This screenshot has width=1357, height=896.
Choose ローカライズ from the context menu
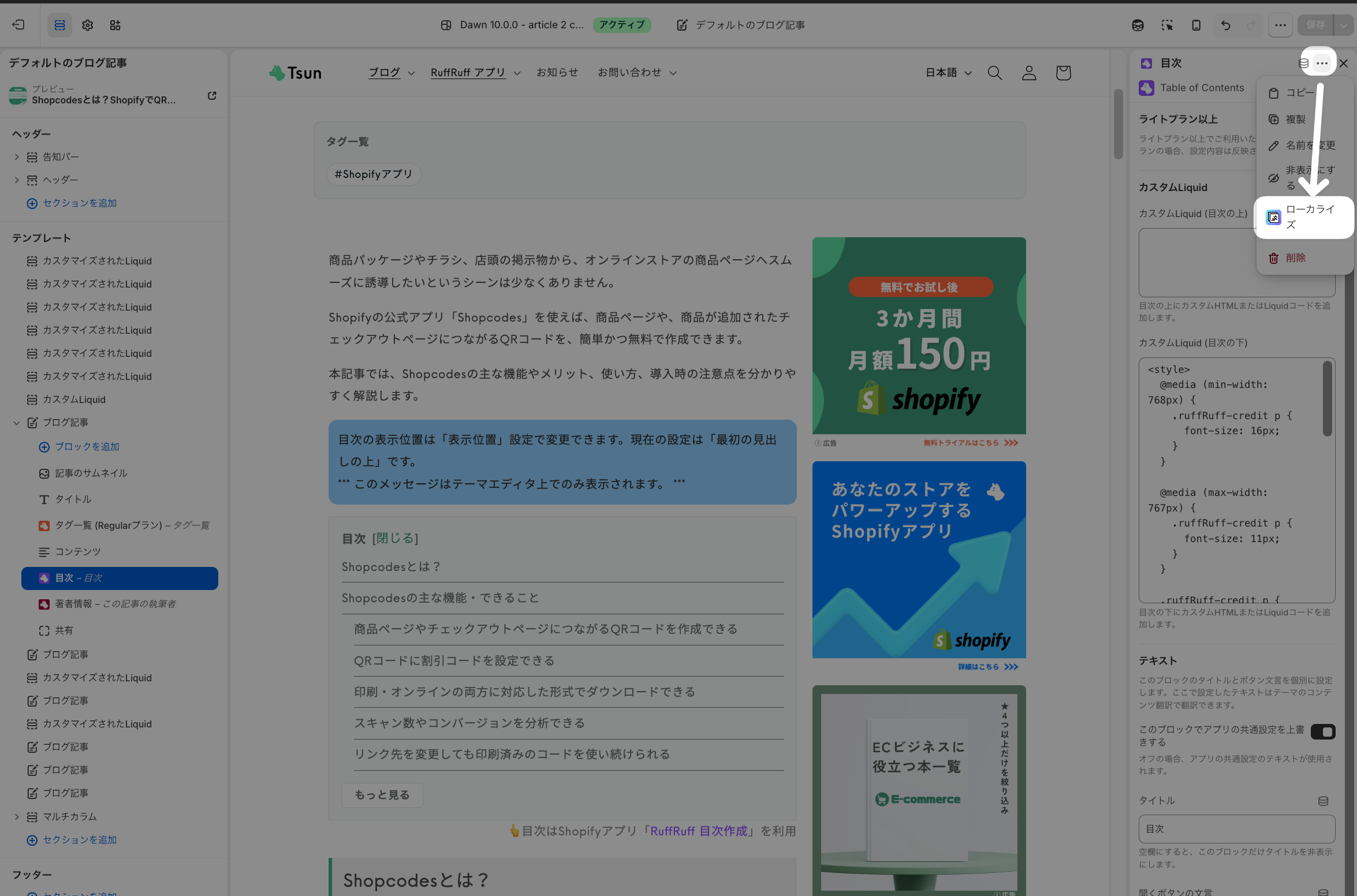click(x=1304, y=217)
